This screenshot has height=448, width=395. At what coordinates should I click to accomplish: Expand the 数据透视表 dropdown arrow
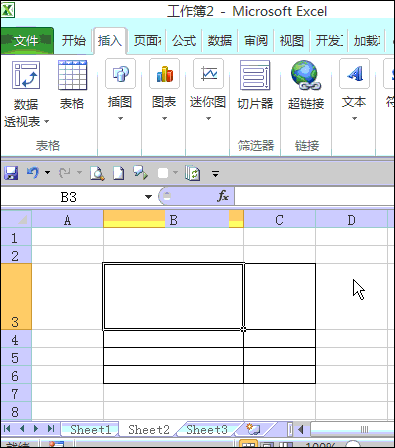(46, 122)
